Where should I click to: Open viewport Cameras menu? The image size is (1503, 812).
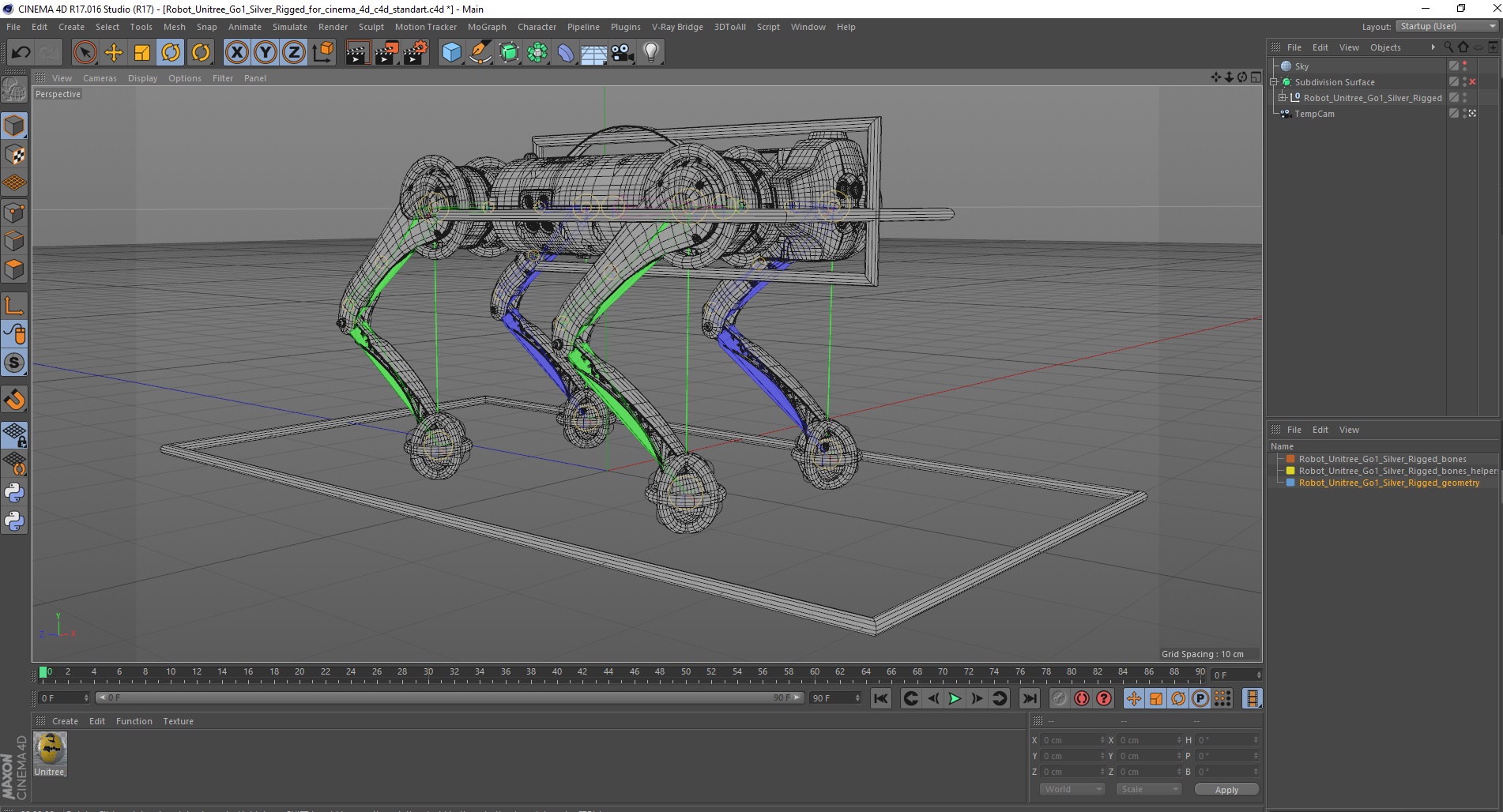(100, 78)
